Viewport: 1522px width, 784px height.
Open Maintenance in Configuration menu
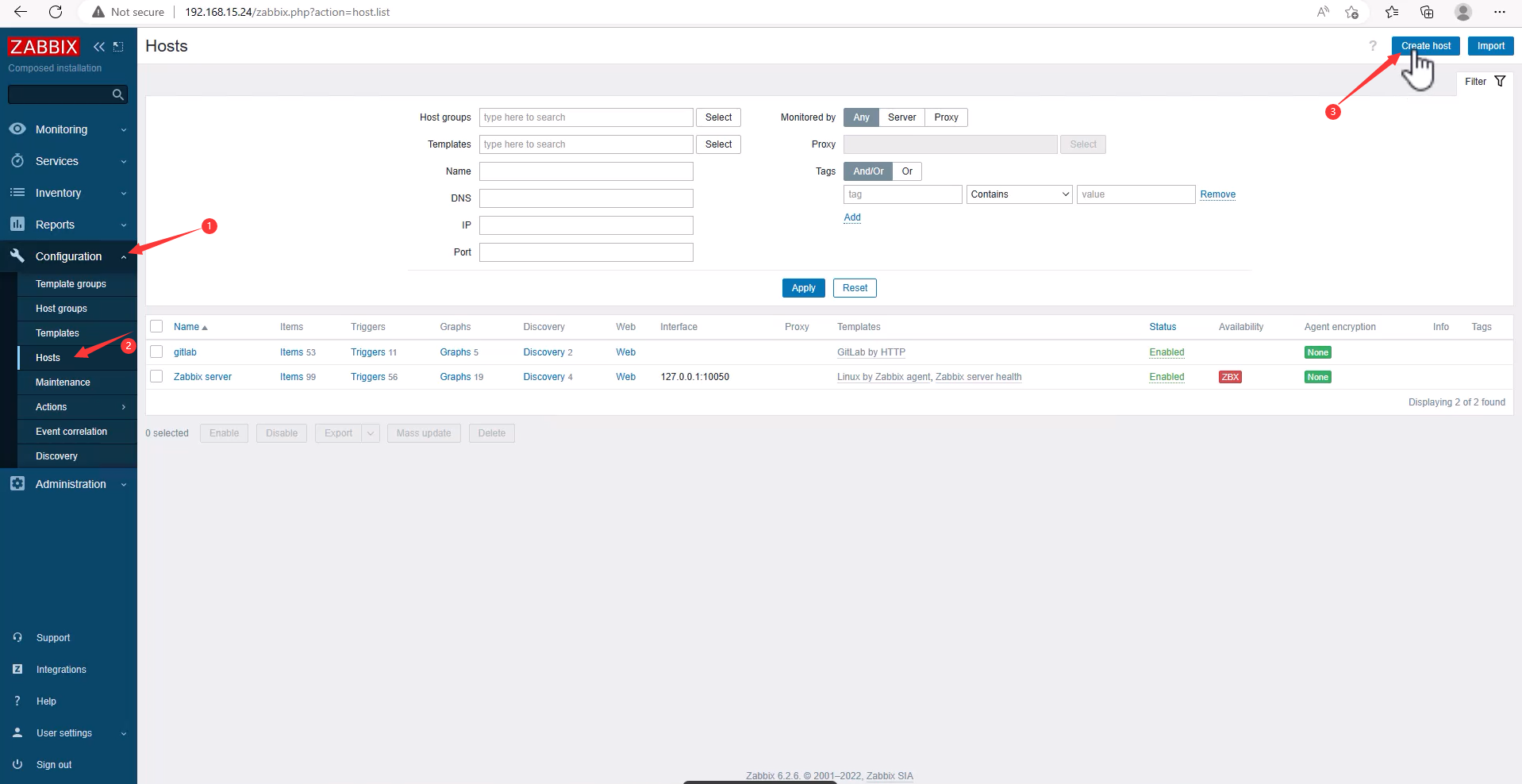(63, 382)
